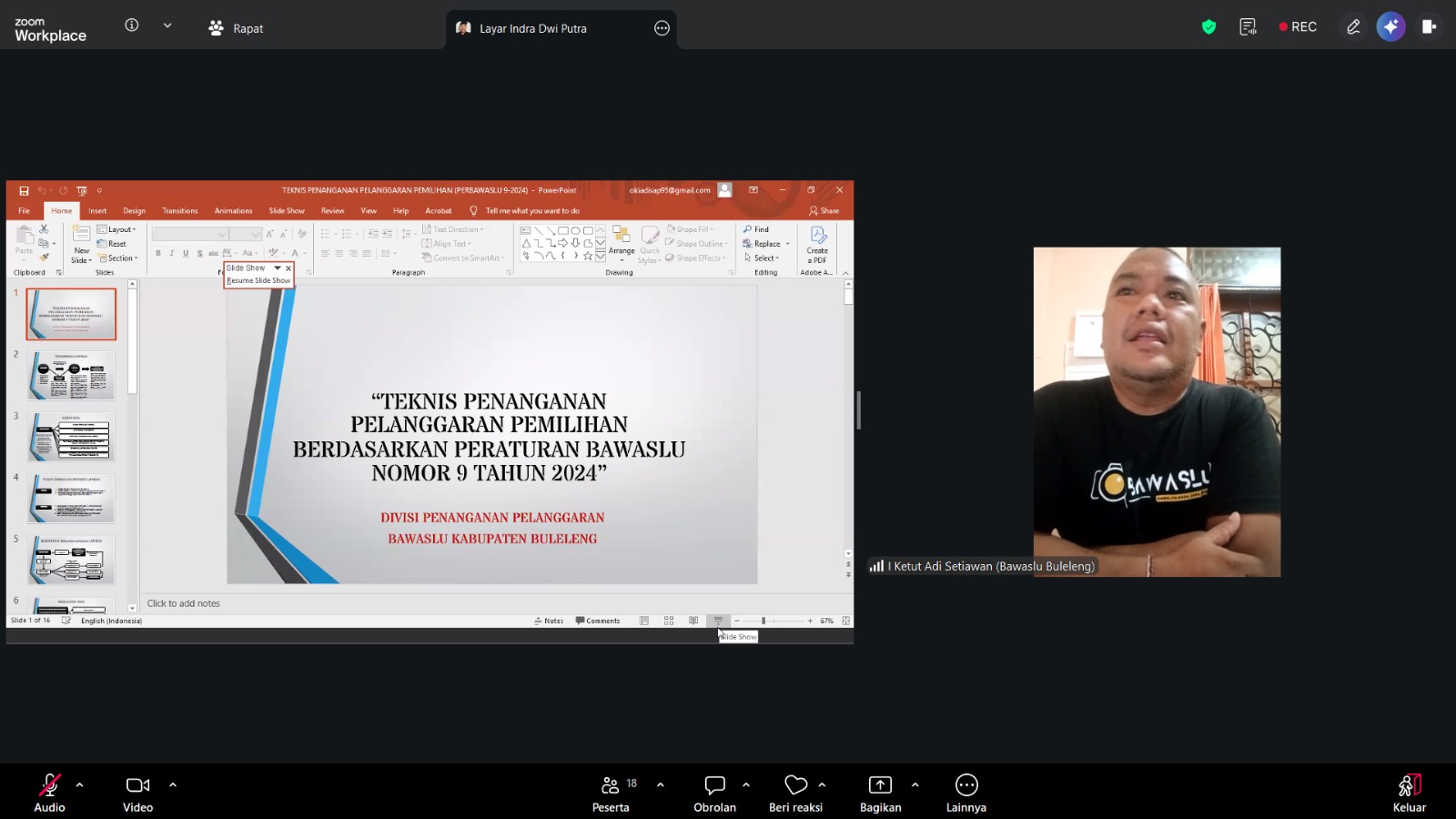Click Create a PDF Adobe icon
1456x819 pixels.
click(x=817, y=244)
